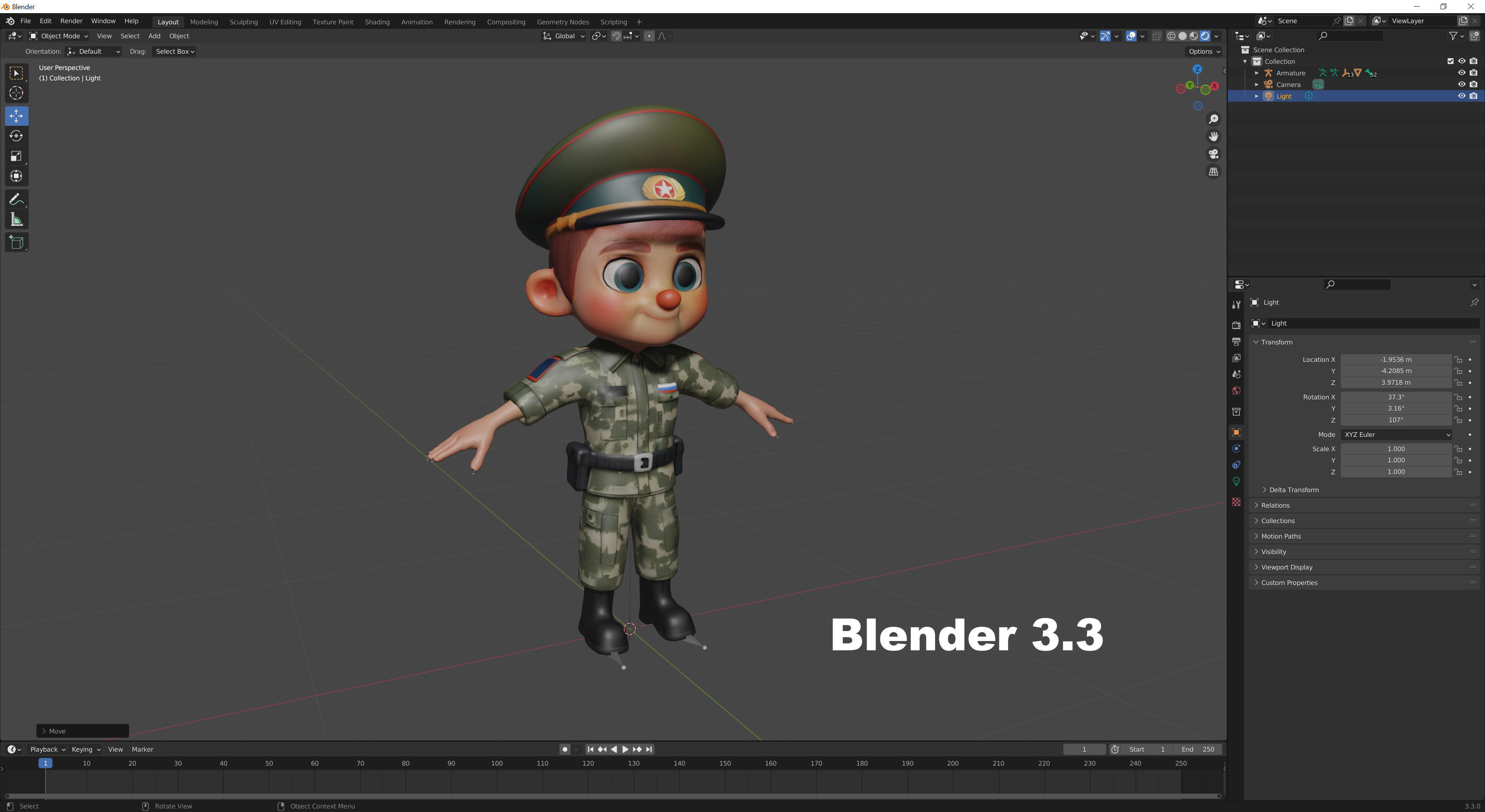
Task: Switch to material preview shading
Action: point(1193,36)
